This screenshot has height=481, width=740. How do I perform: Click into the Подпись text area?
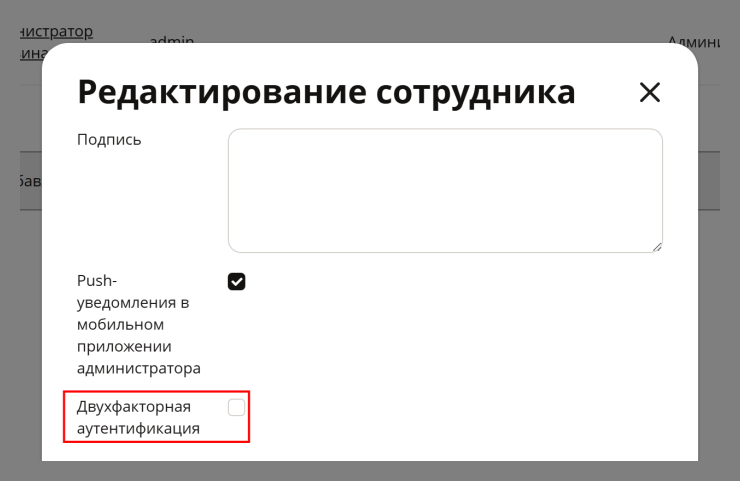pos(445,191)
